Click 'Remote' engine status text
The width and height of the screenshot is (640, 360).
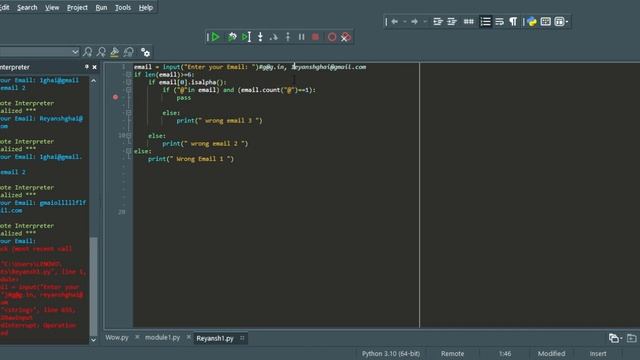pos(452,353)
